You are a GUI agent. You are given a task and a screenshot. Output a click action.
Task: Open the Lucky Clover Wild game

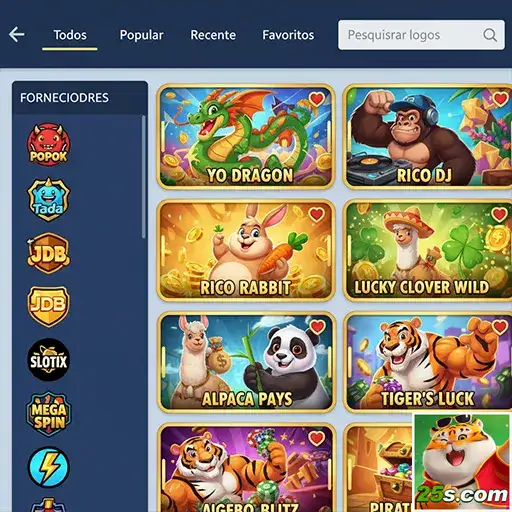pyautogui.click(x=428, y=251)
